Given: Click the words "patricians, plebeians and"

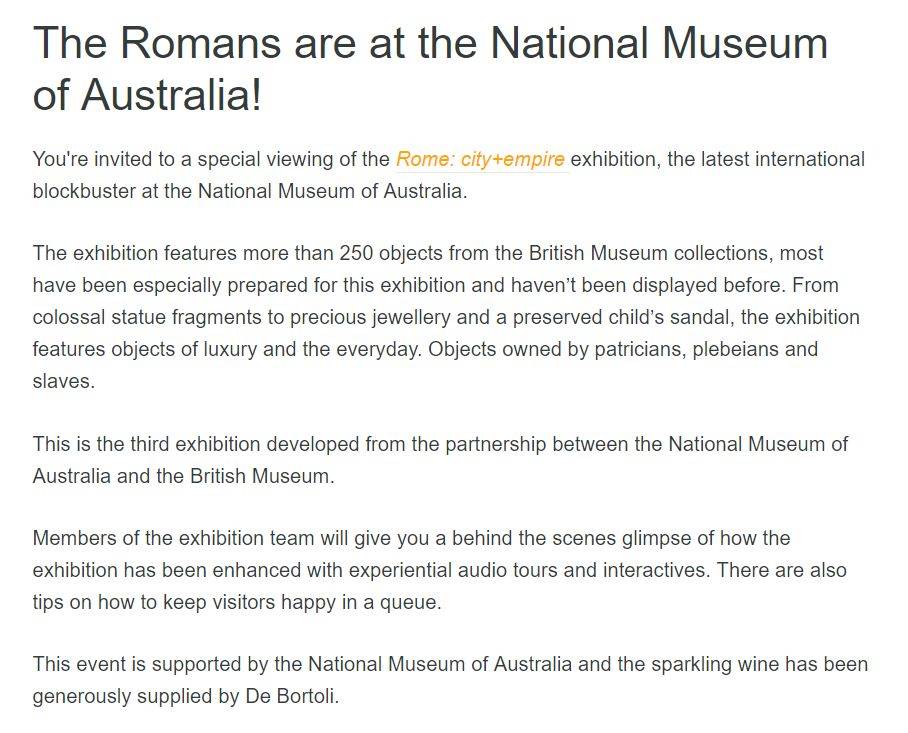Looking at the screenshot, I should [706, 350].
